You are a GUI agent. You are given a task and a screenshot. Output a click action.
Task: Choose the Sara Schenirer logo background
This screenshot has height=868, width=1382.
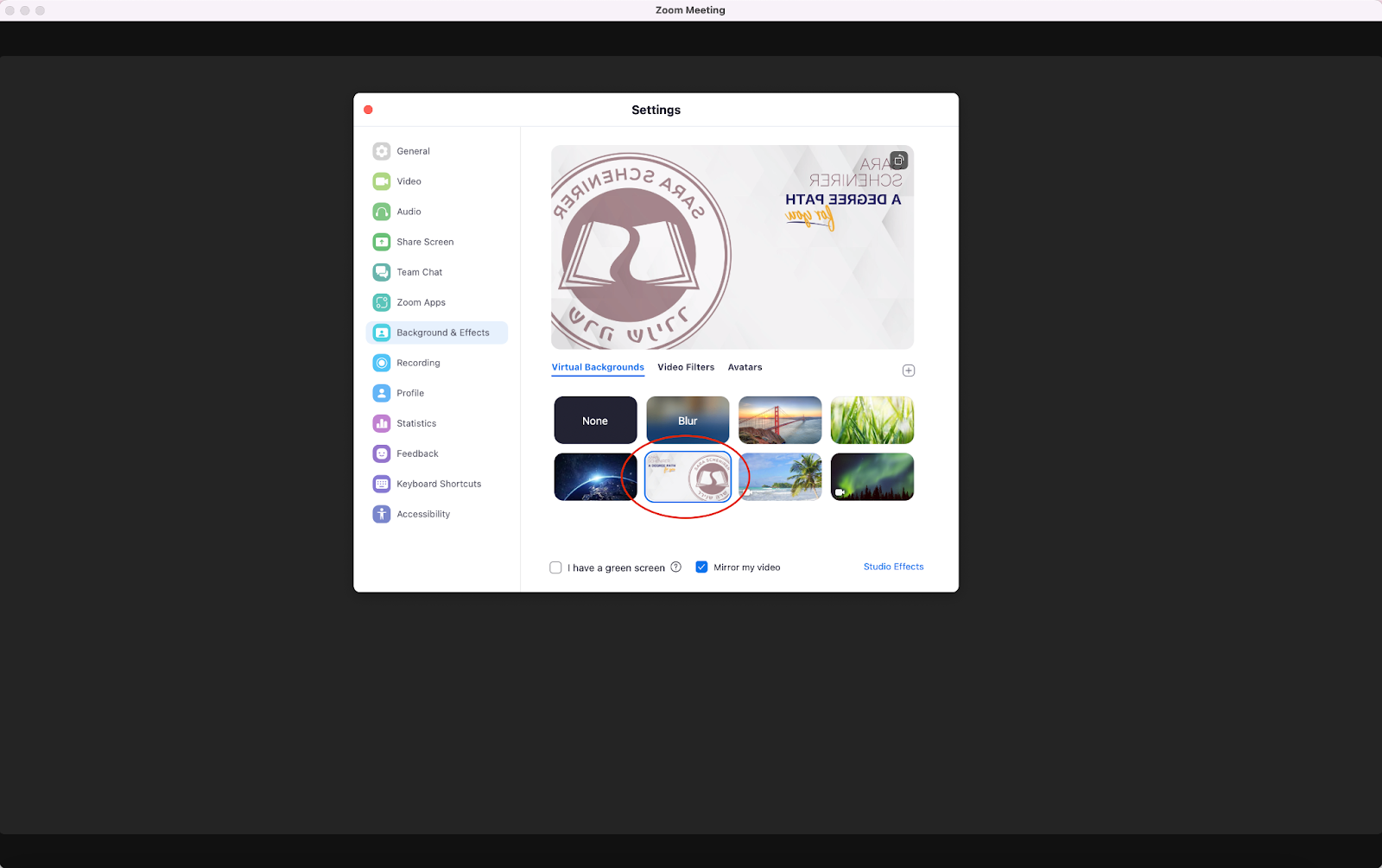tap(688, 477)
